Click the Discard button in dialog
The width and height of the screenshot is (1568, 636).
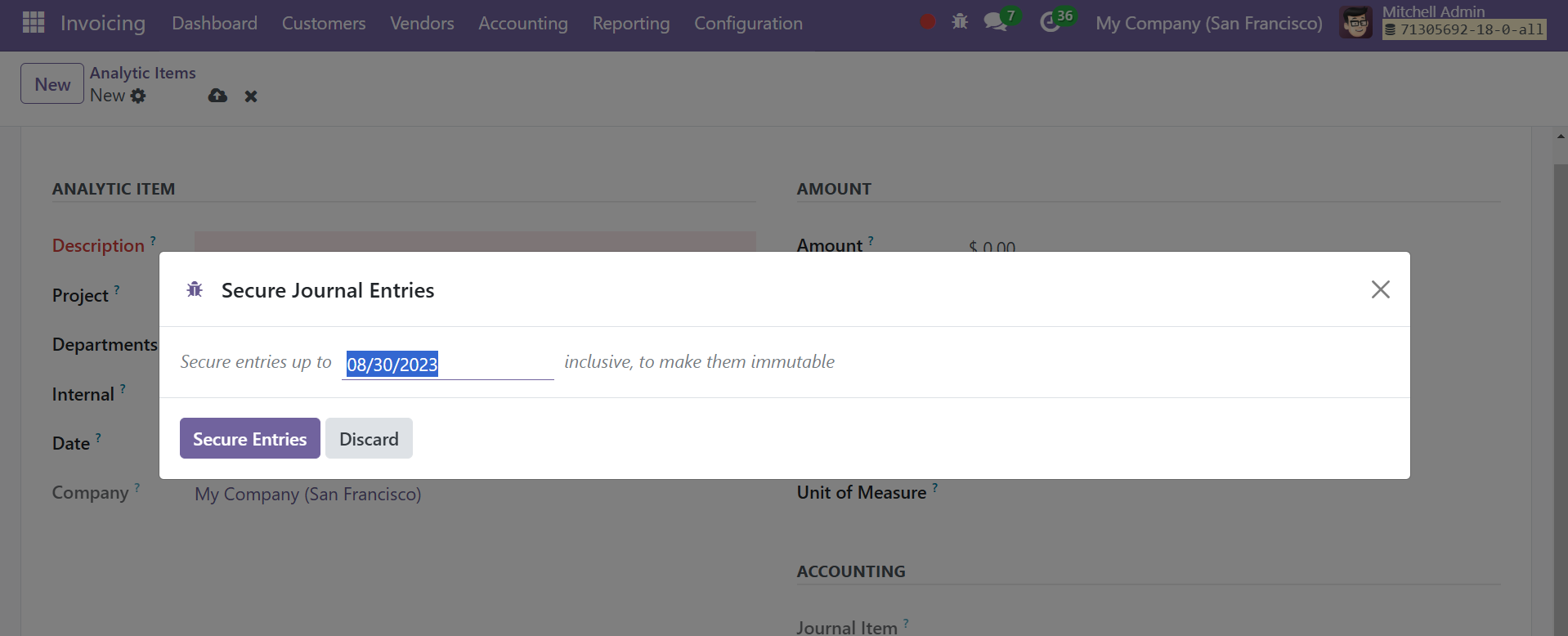tap(369, 438)
